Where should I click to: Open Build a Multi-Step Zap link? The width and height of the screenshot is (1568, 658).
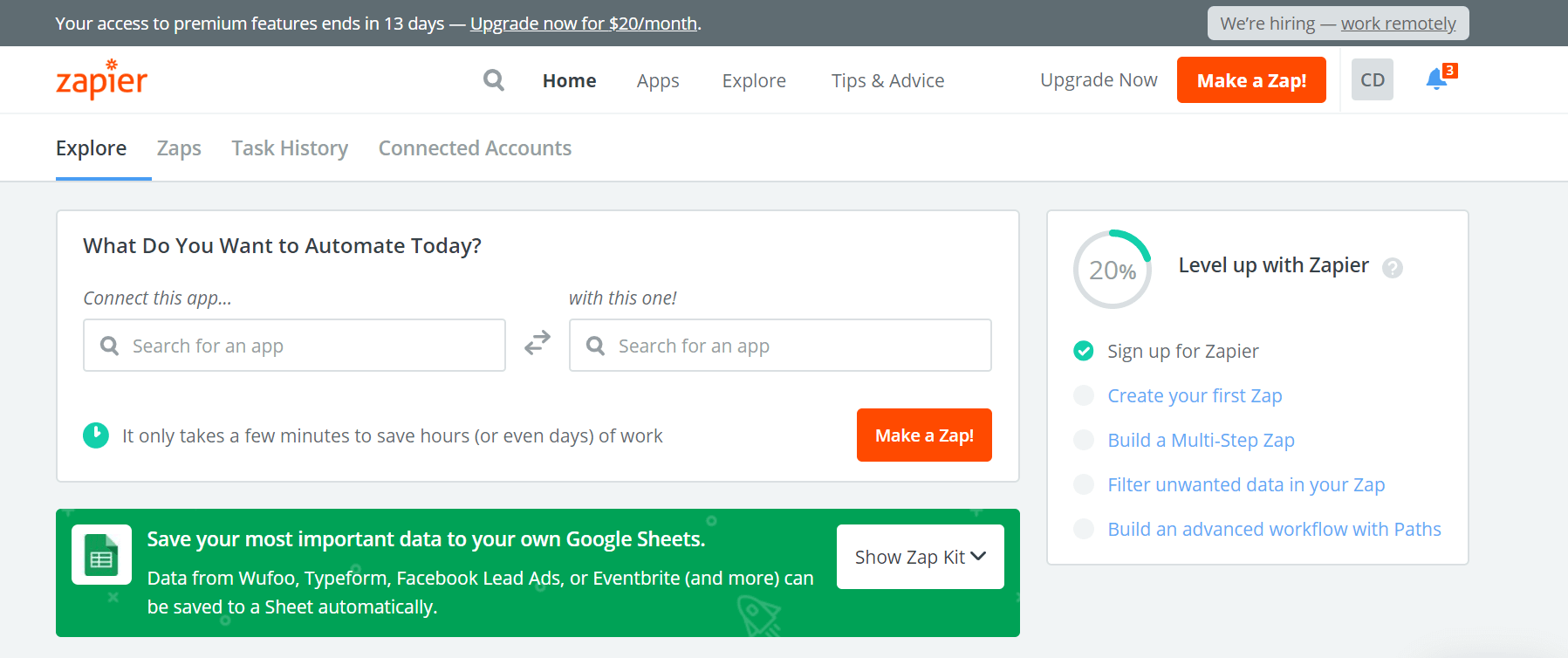pyautogui.click(x=1201, y=440)
